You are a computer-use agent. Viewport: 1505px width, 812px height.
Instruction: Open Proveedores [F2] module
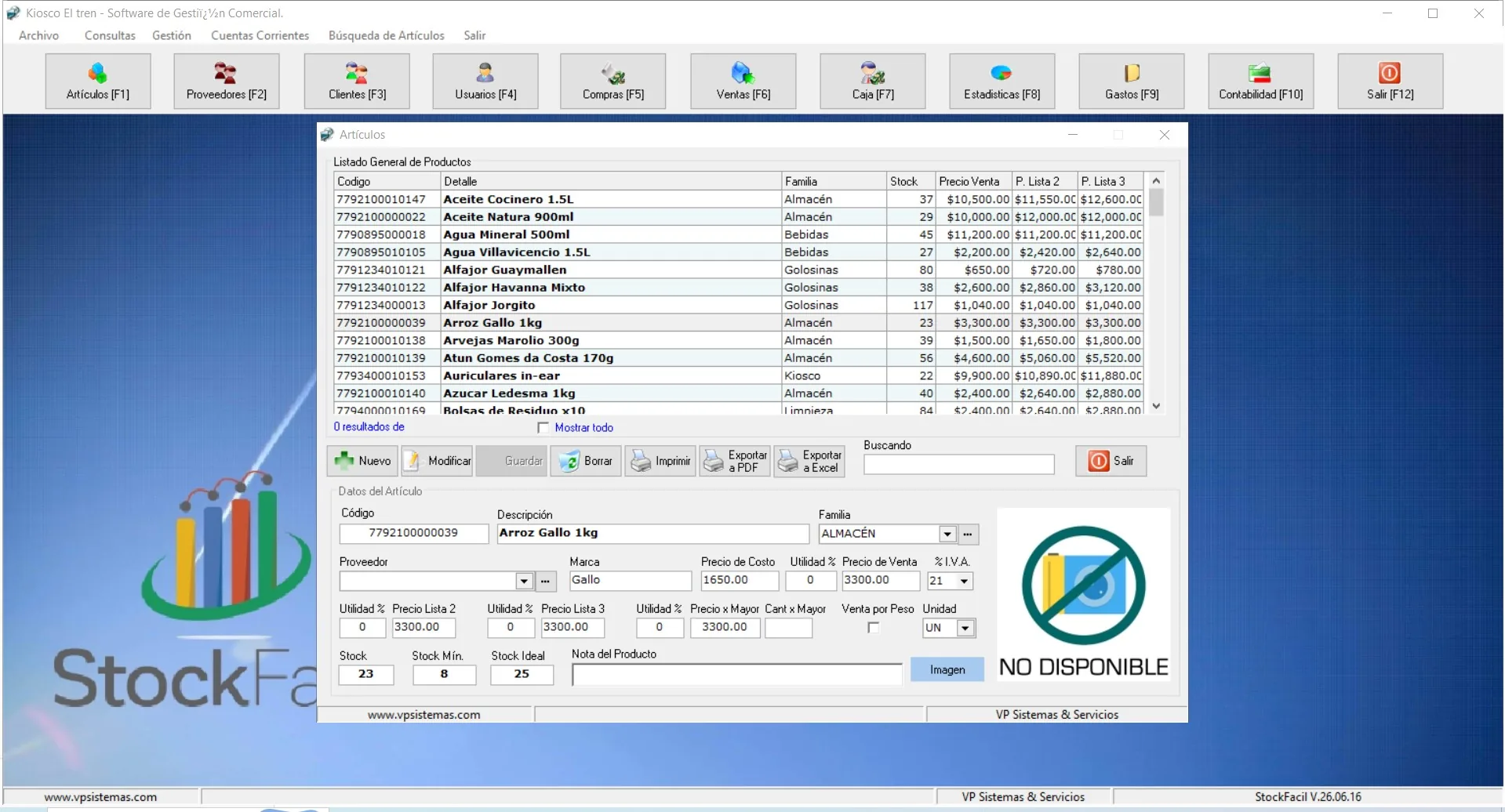pos(227,82)
